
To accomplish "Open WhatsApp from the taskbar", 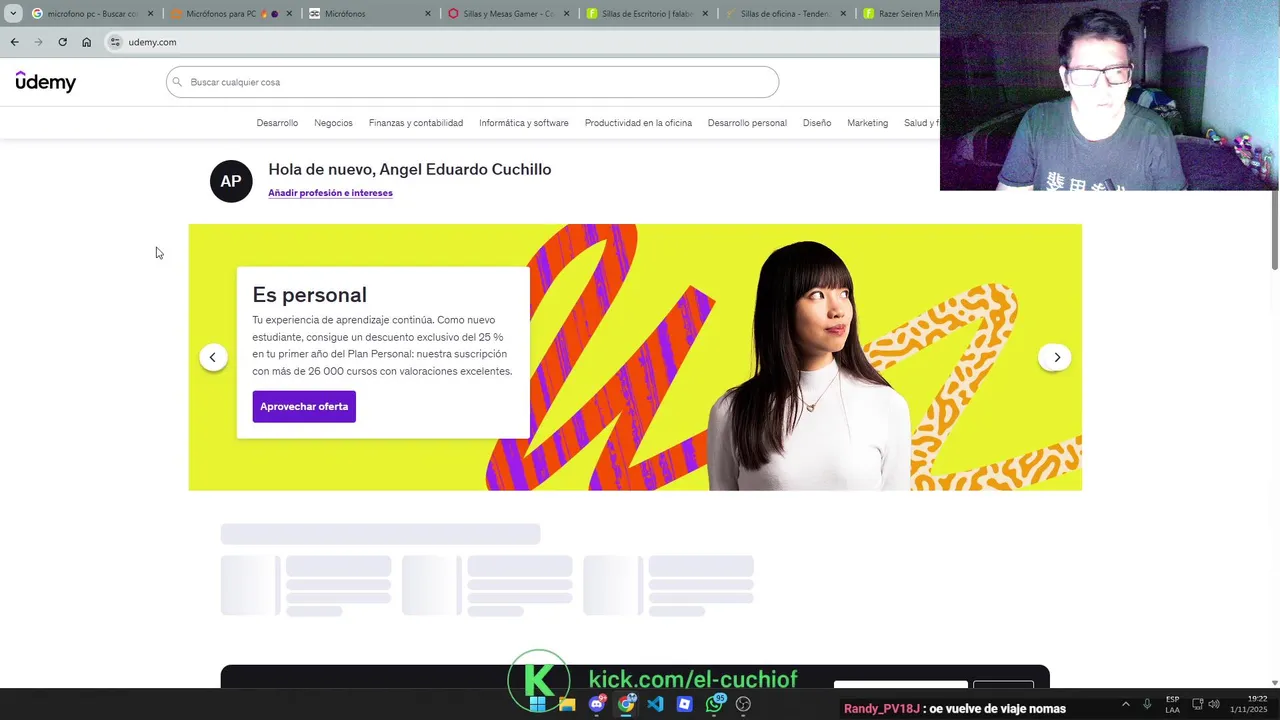I will click(714, 704).
